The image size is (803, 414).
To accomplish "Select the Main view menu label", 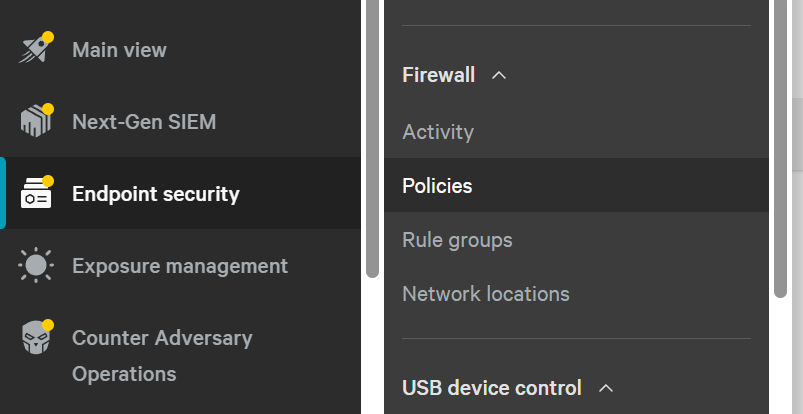I will click(x=119, y=50).
